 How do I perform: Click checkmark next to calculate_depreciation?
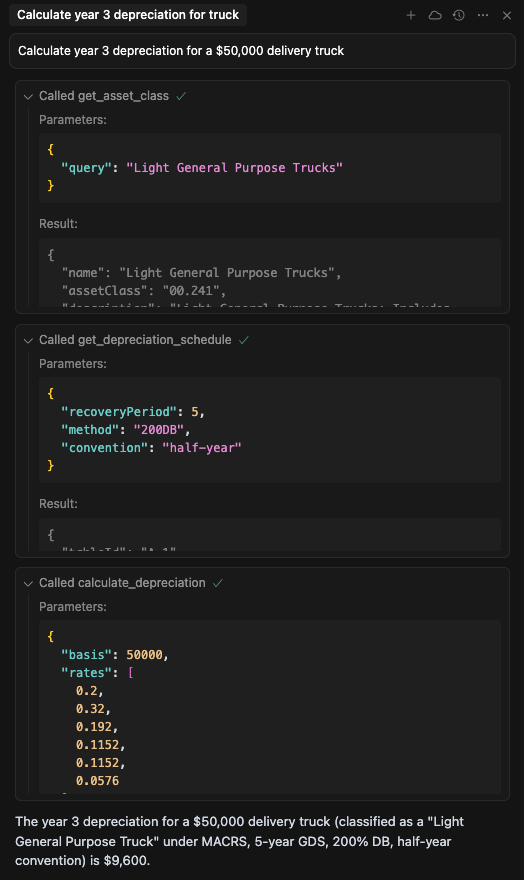point(218,583)
